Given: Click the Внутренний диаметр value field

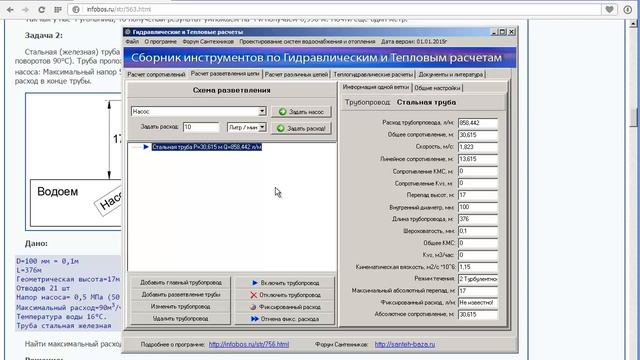Looking at the screenshot, I should pos(478,207).
